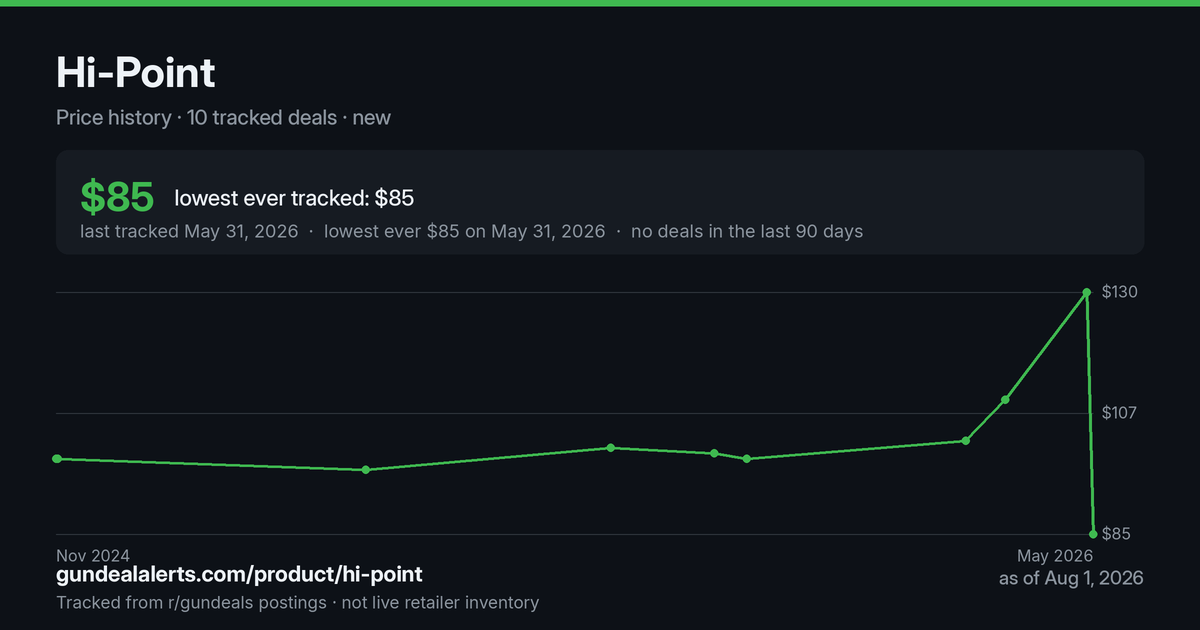Click the data point where the steep rise begins
Screen dimensions: 1200x630
966,441
